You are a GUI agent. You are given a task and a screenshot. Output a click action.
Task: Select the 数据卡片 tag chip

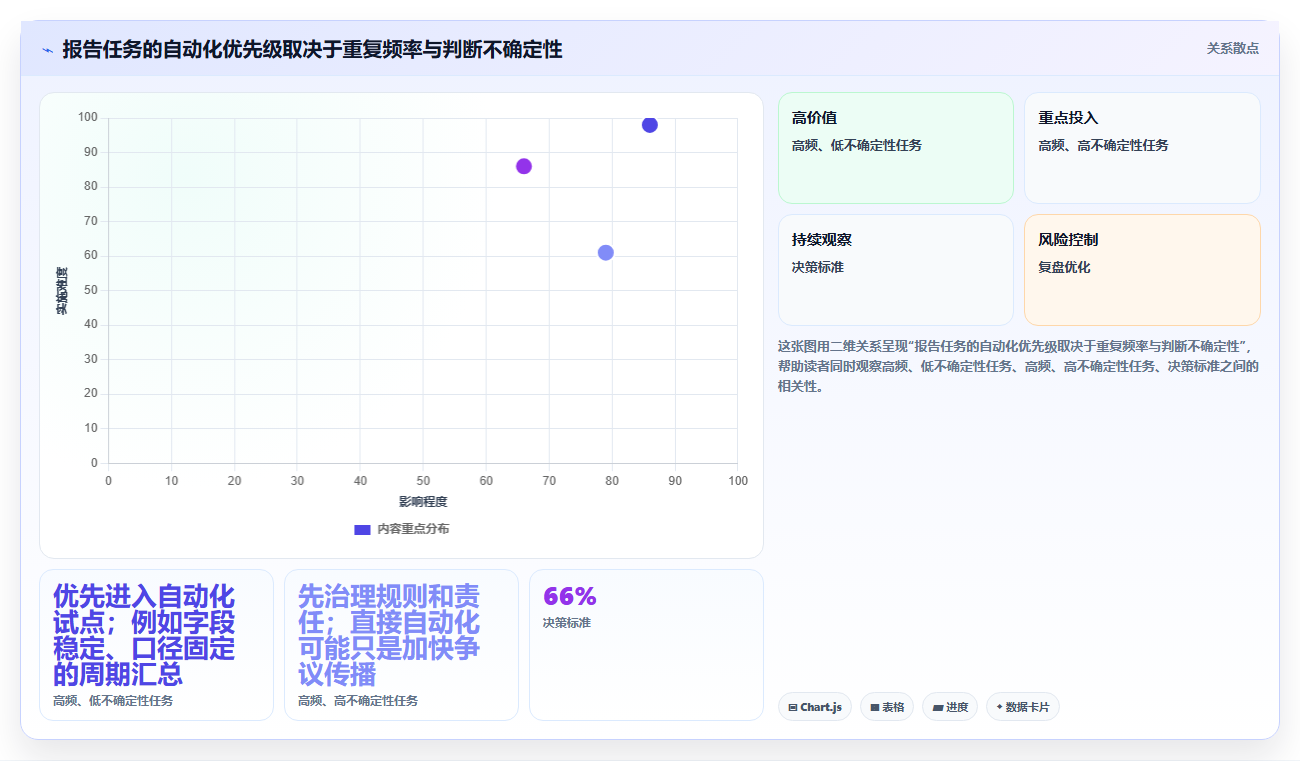[1023, 707]
